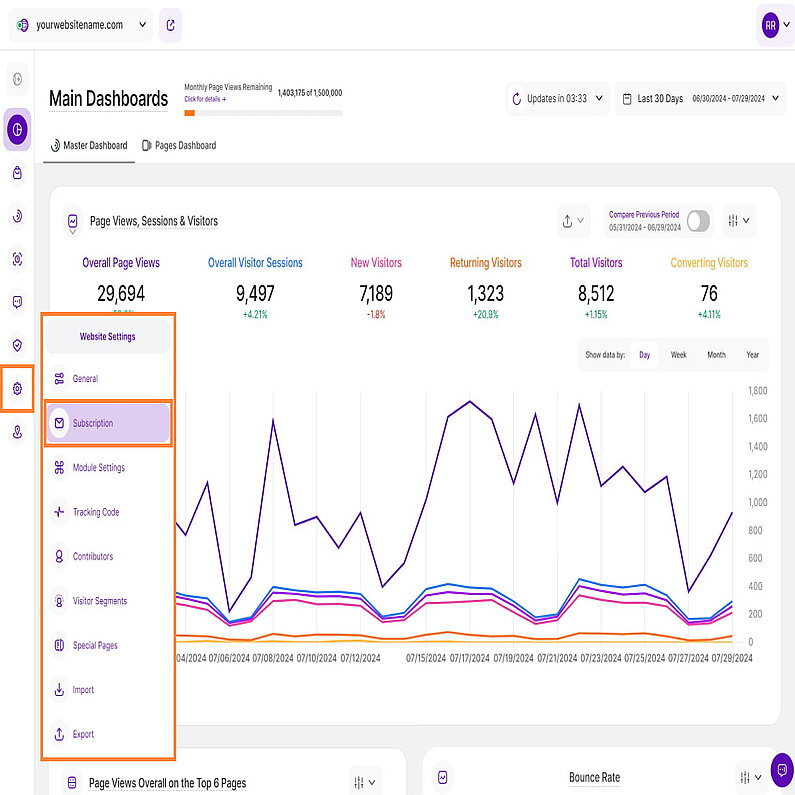The image size is (795, 795).
Task: Open external link icon beside website name
Action: point(170,25)
